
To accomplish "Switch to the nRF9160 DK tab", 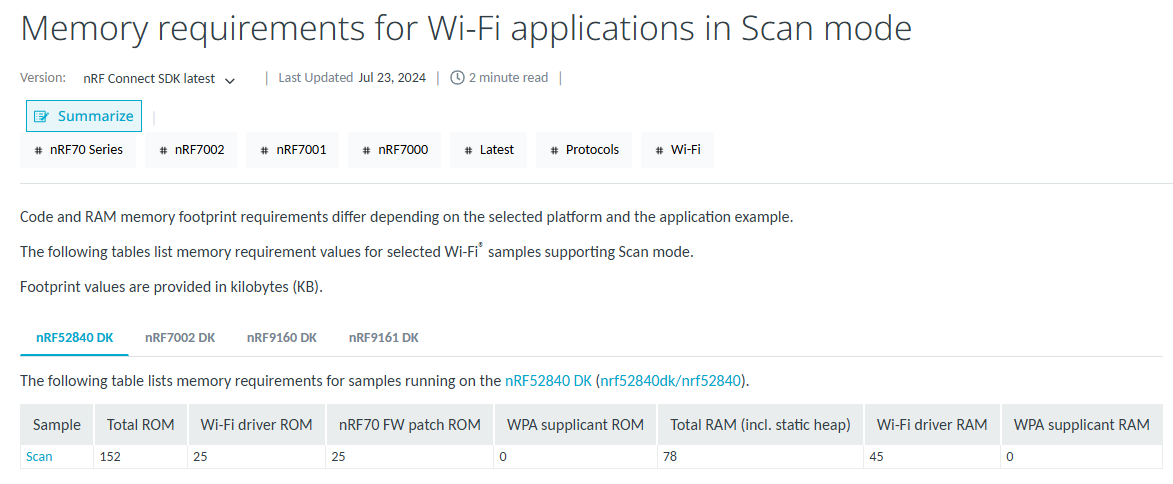I will tap(282, 337).
